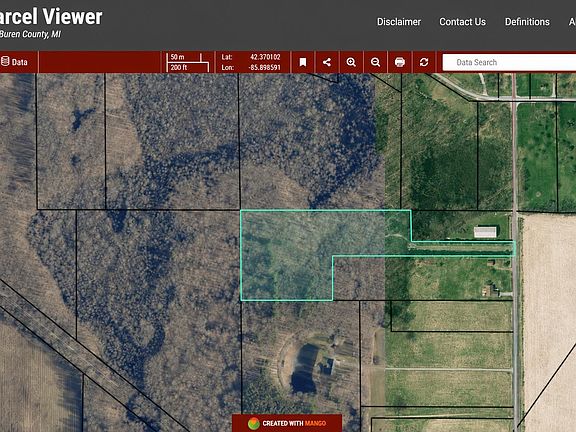Click the print map icon
Viewport: 576px width, 432px height.
[x=400, y=62]
